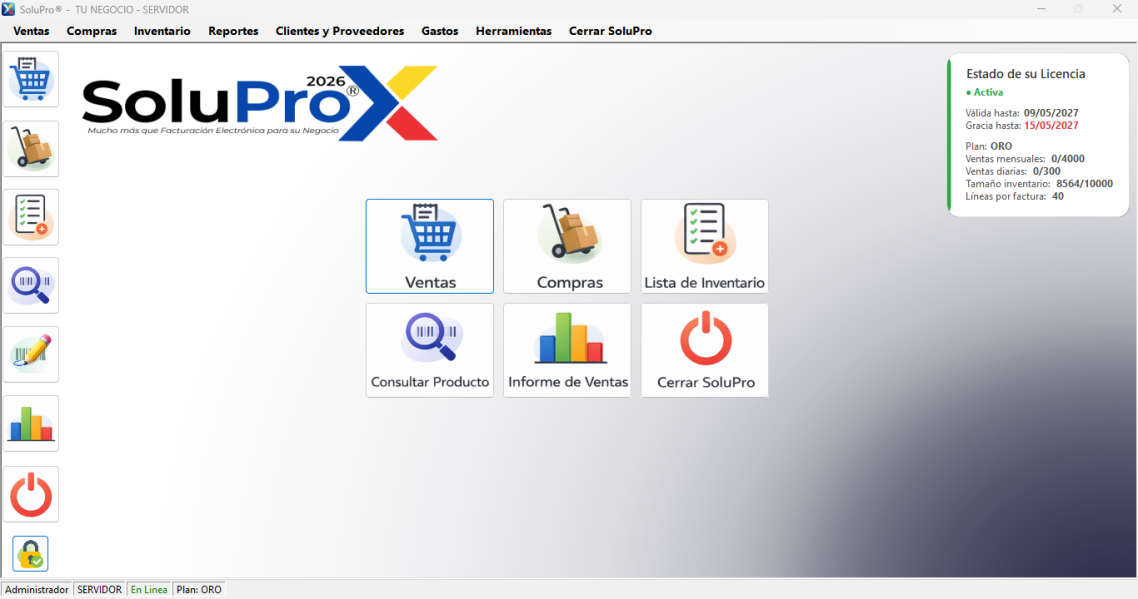
Task: Open the Lista de Inventario tile
Action: (x=704, y=246)
